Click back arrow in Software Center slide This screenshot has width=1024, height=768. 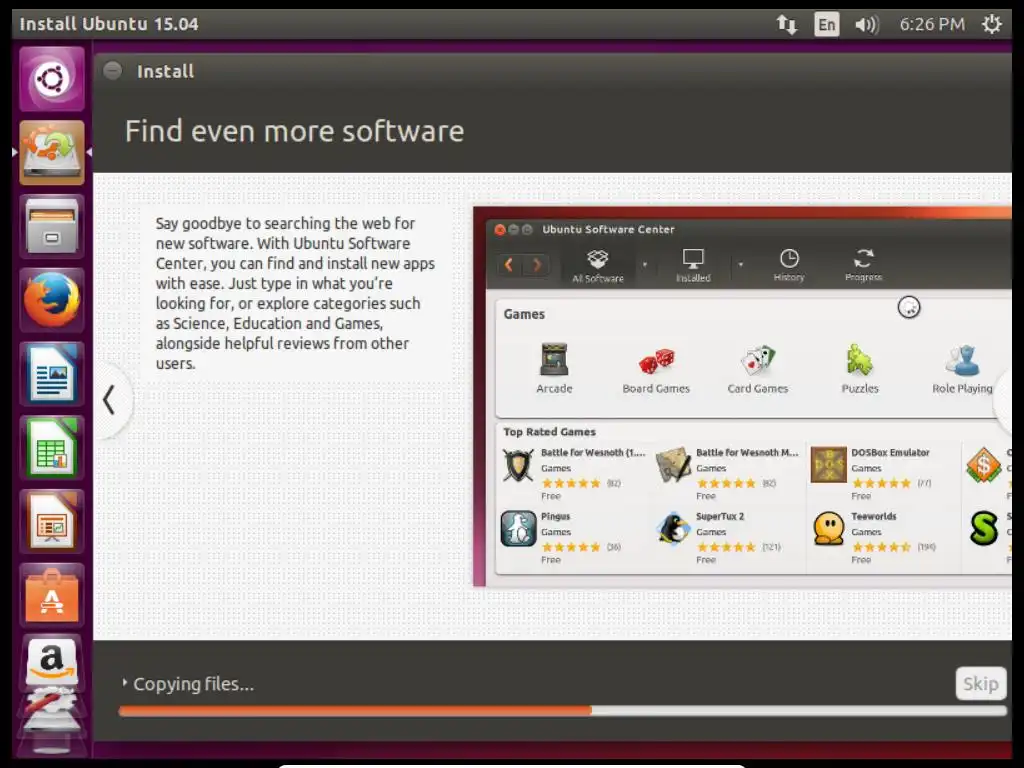(509, 265)
